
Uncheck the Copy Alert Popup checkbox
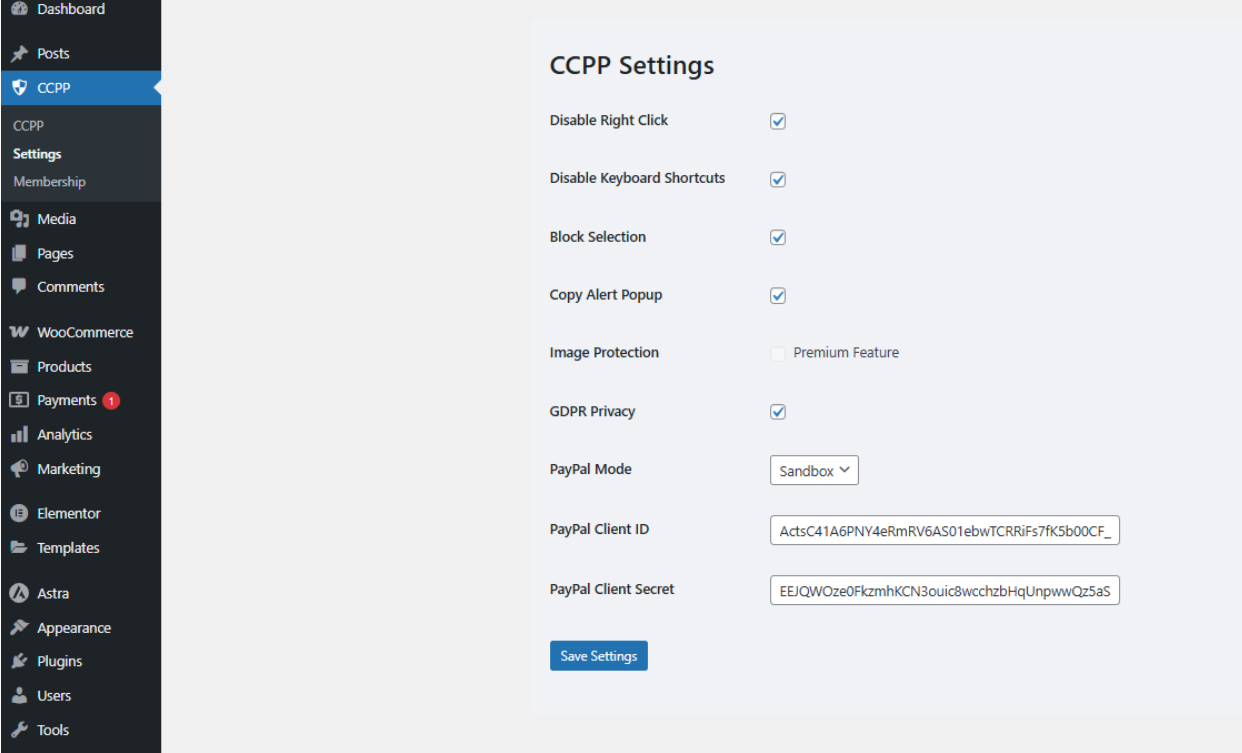coord(778,296)
